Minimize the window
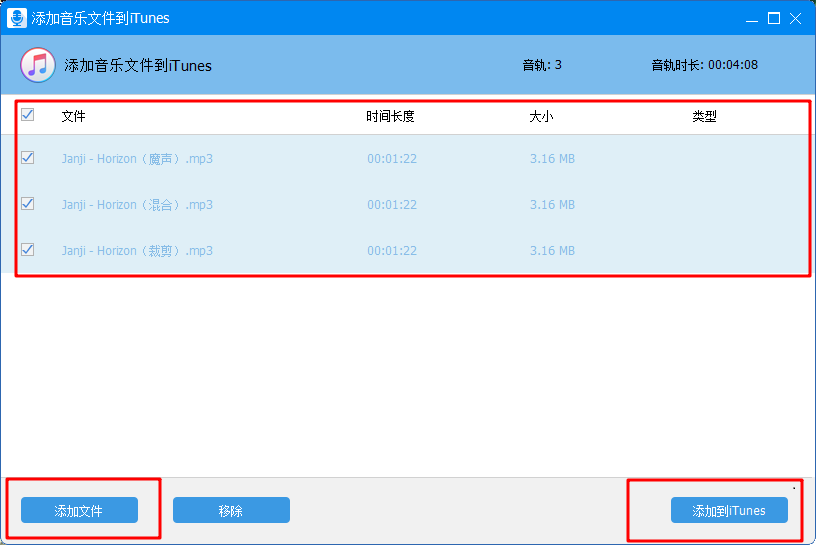 click(x=751, y=19)
